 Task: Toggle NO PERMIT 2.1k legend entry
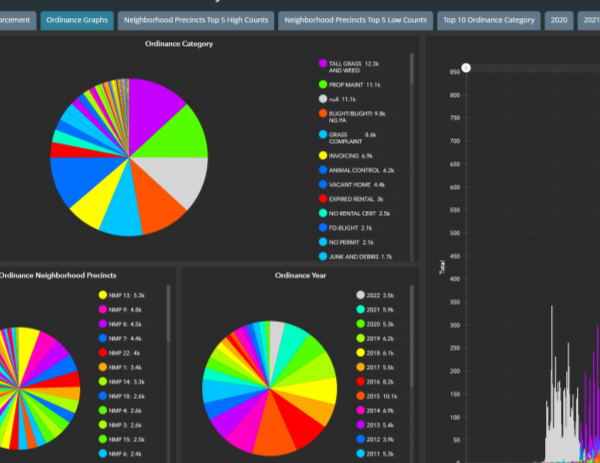(x=346, y=242)
